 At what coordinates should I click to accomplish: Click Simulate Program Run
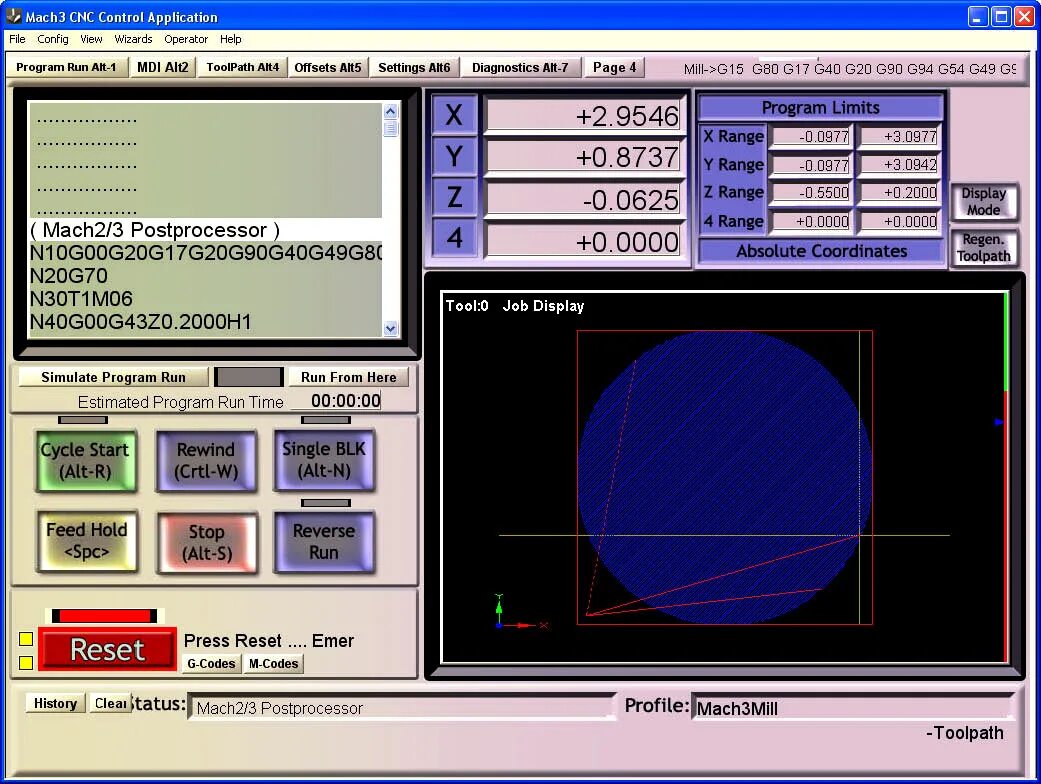coord(113,377)
